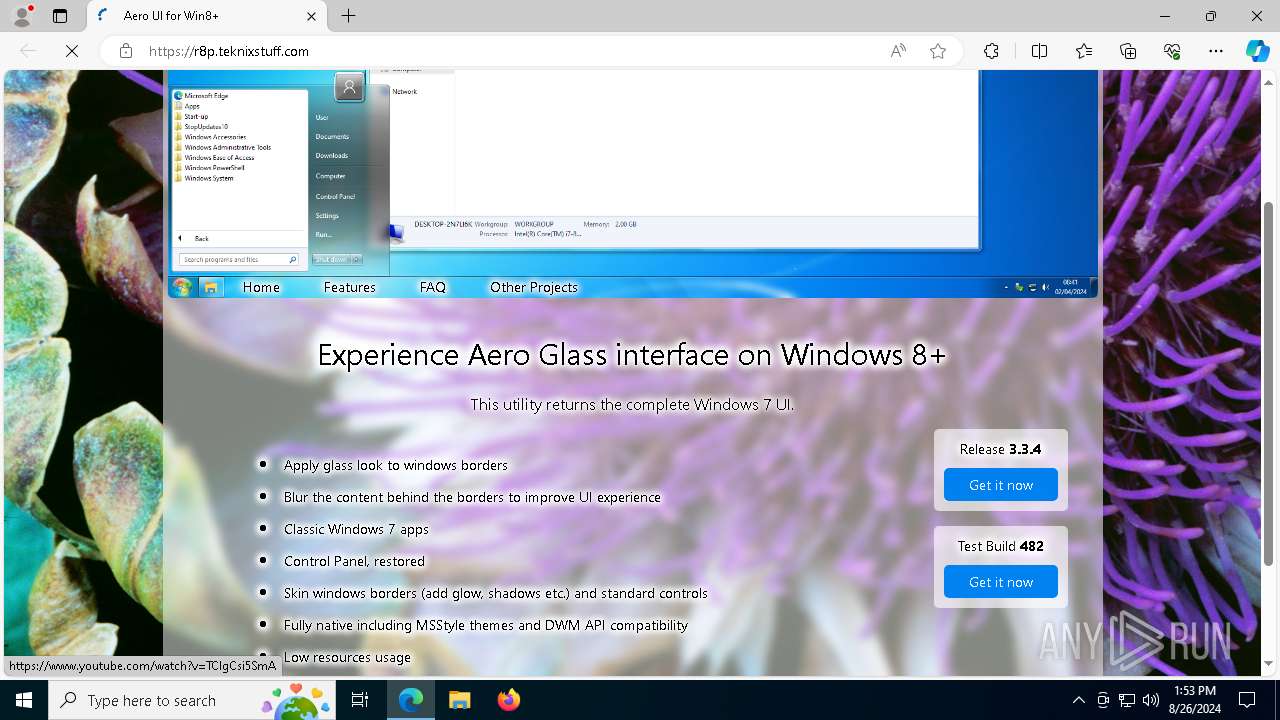Open Settings and more ellipsis menu
The height and width of the screenshot is (720, 1280).
1216,51
